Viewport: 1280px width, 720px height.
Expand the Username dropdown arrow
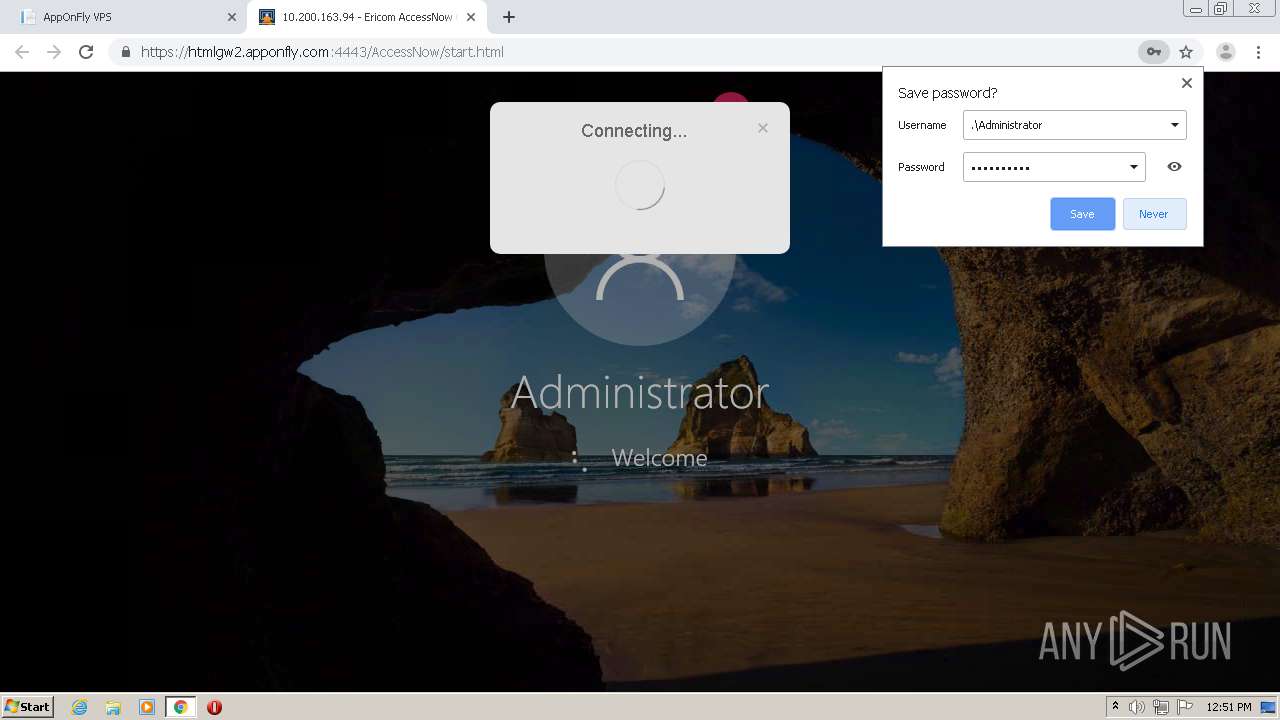coord(1174,125)
